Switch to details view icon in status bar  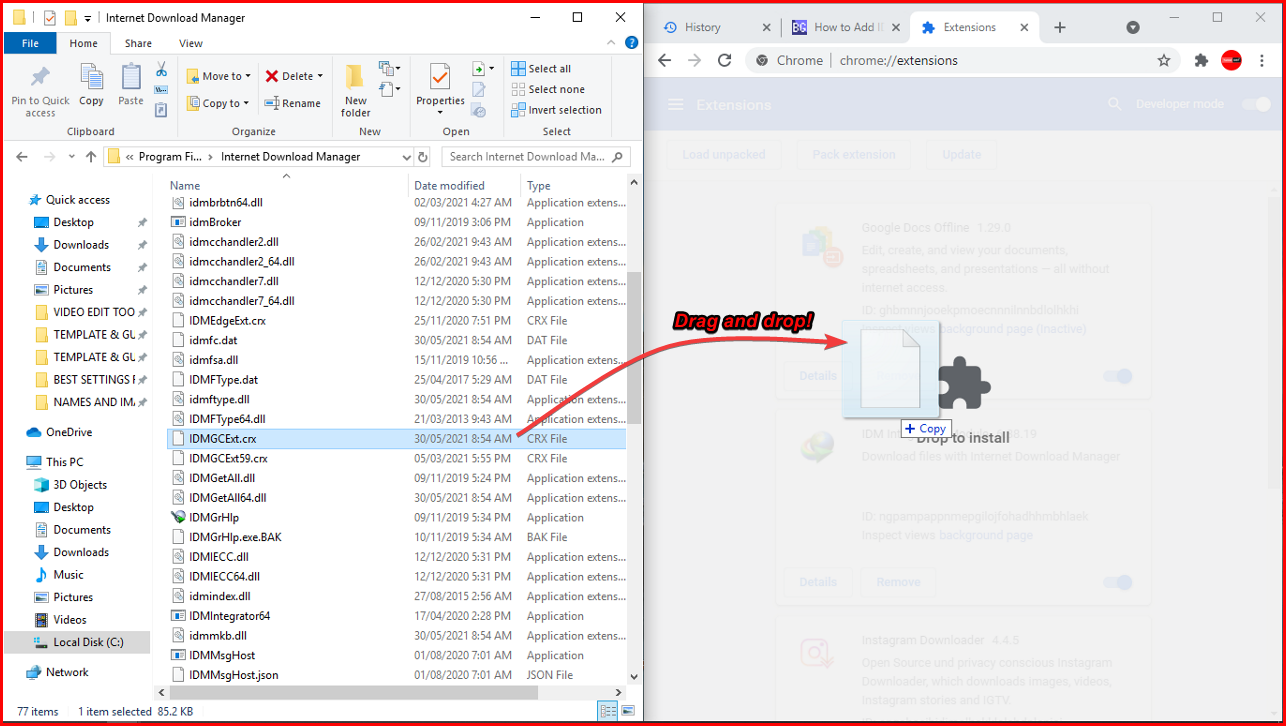point(607,711)
